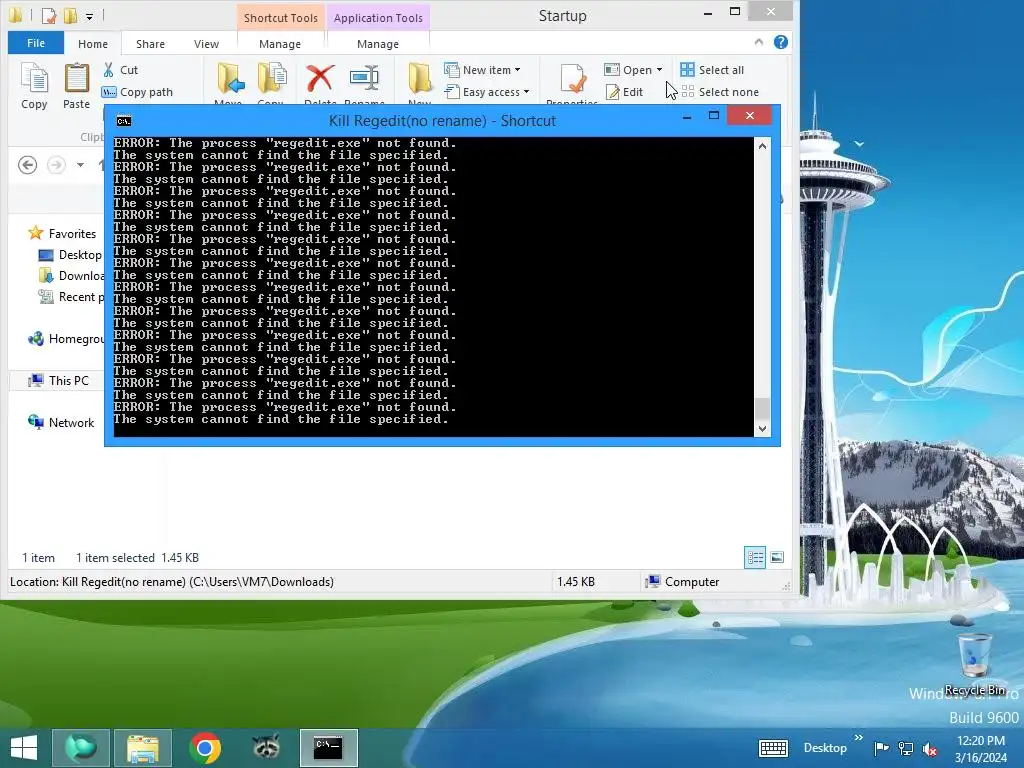Select Downloads under Favorites
This screenshot has width=1024, height=768.
tap(71, 276)
